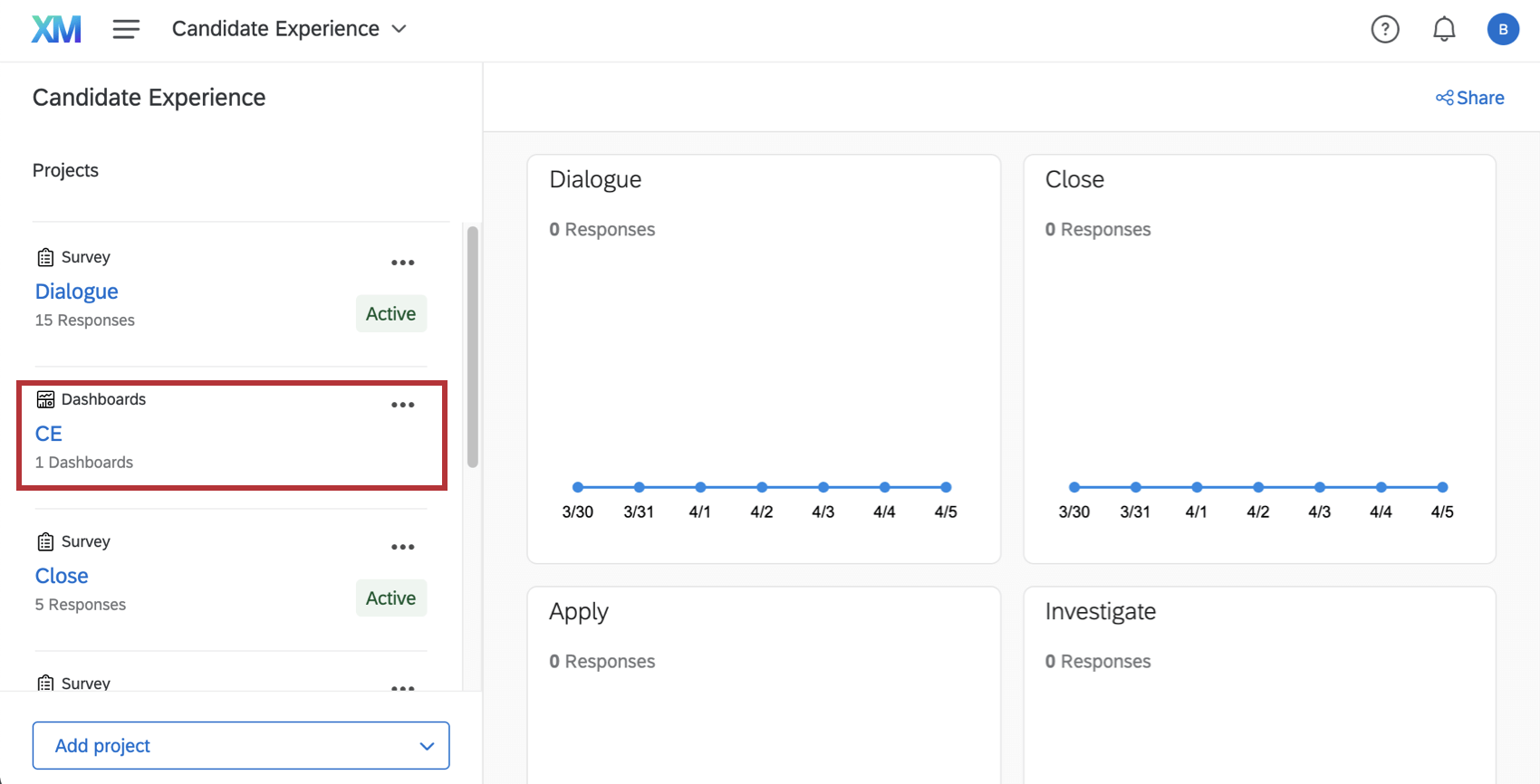The image size is (1540, 784).
Task: Open three-dot menu for Close survey
Action: tap(402, 547)
